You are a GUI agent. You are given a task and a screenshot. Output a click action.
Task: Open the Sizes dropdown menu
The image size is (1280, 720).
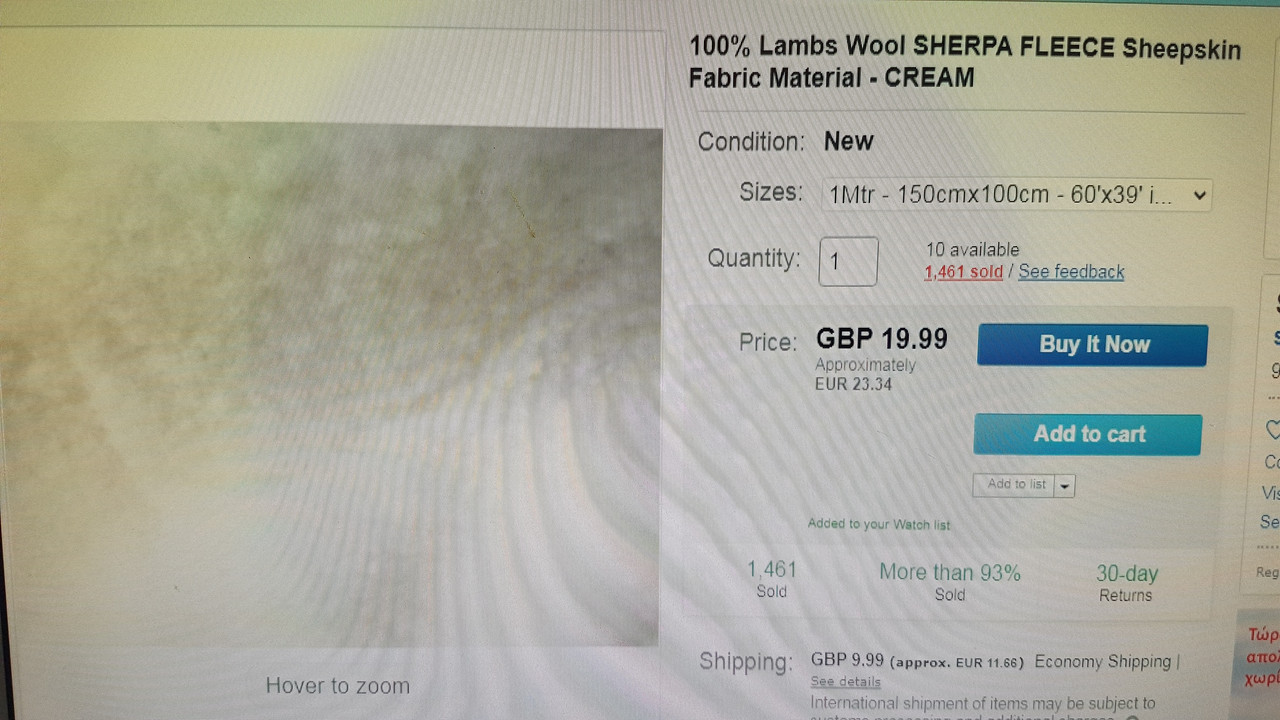[1016, 195]
